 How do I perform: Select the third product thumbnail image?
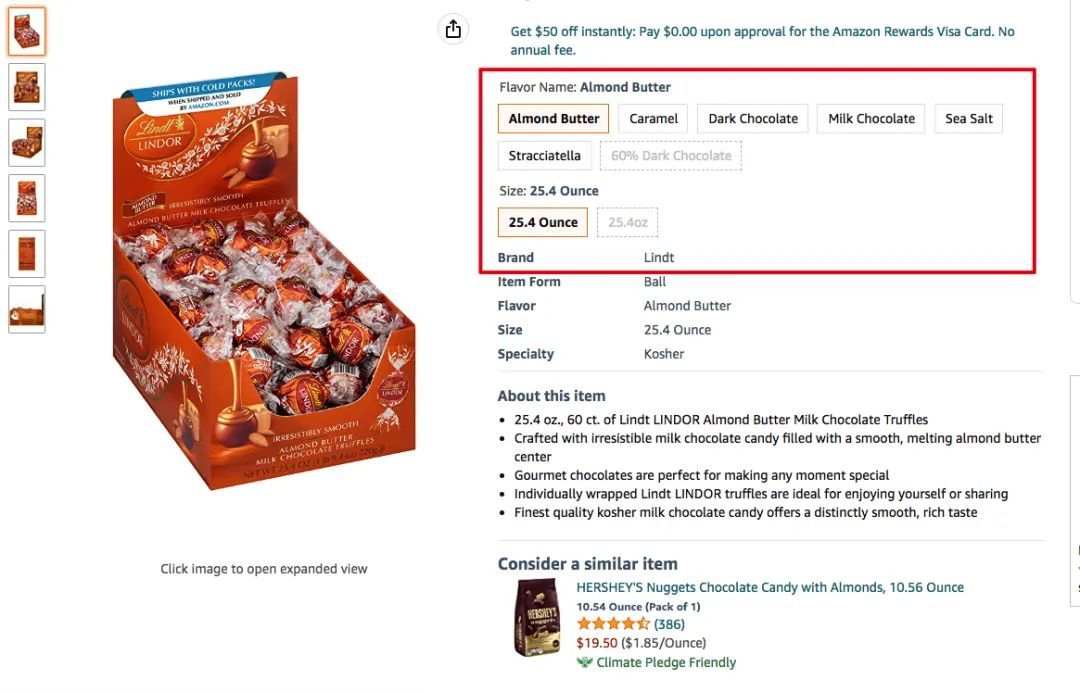point(27,142)
